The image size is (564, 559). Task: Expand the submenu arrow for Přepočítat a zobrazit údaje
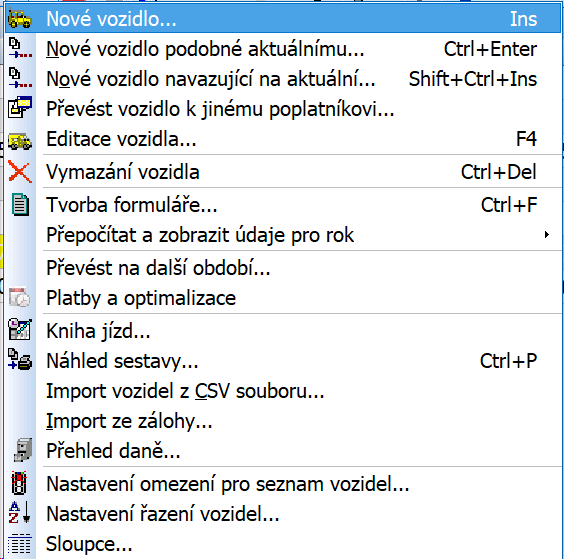click(x=547, y=235)
